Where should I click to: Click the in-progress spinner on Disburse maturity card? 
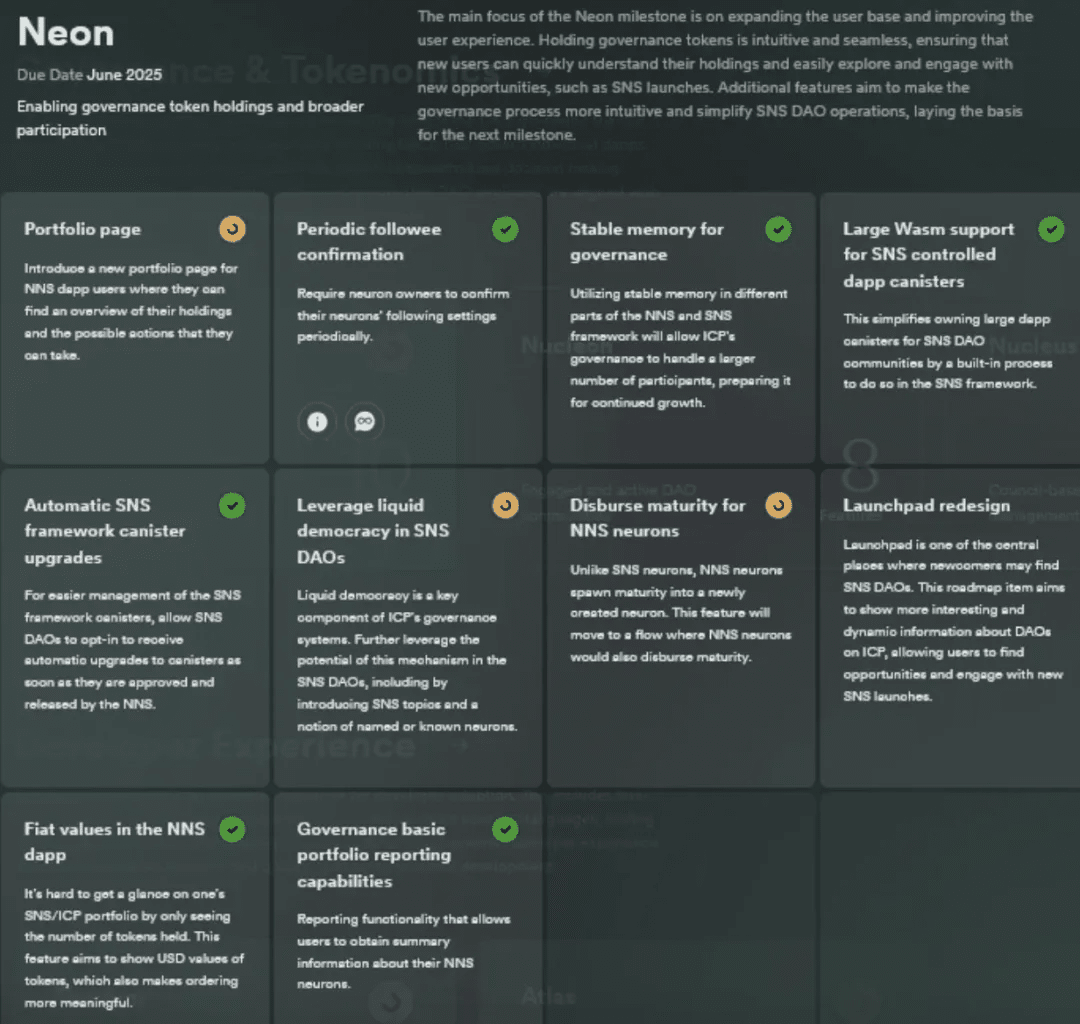[x=778, y=505]
